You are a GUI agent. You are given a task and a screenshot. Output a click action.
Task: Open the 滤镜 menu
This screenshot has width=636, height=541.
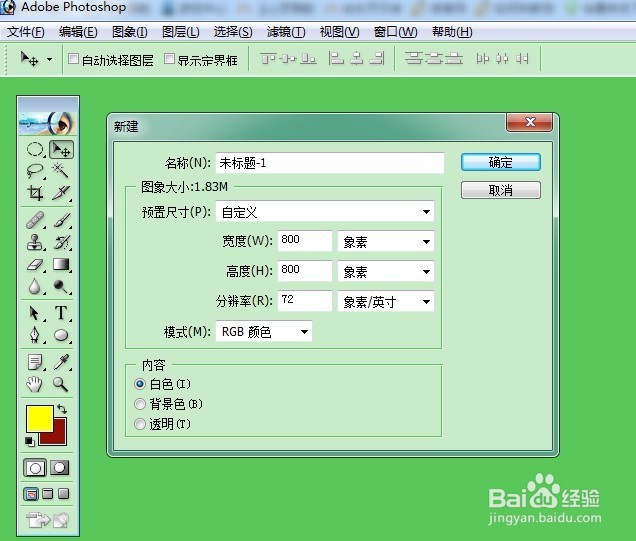pos(286,32)
